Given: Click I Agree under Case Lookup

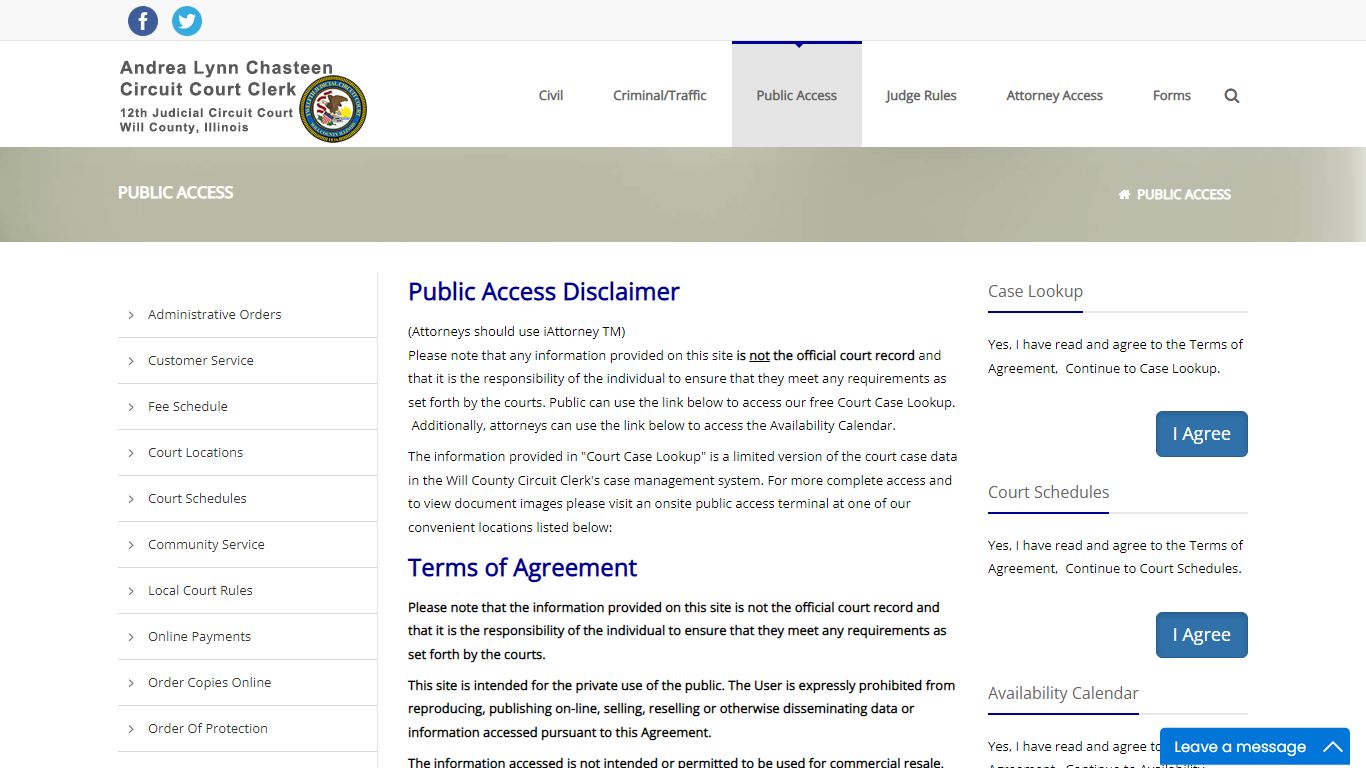Looking at the screenshot, I should click(1202, 434).
